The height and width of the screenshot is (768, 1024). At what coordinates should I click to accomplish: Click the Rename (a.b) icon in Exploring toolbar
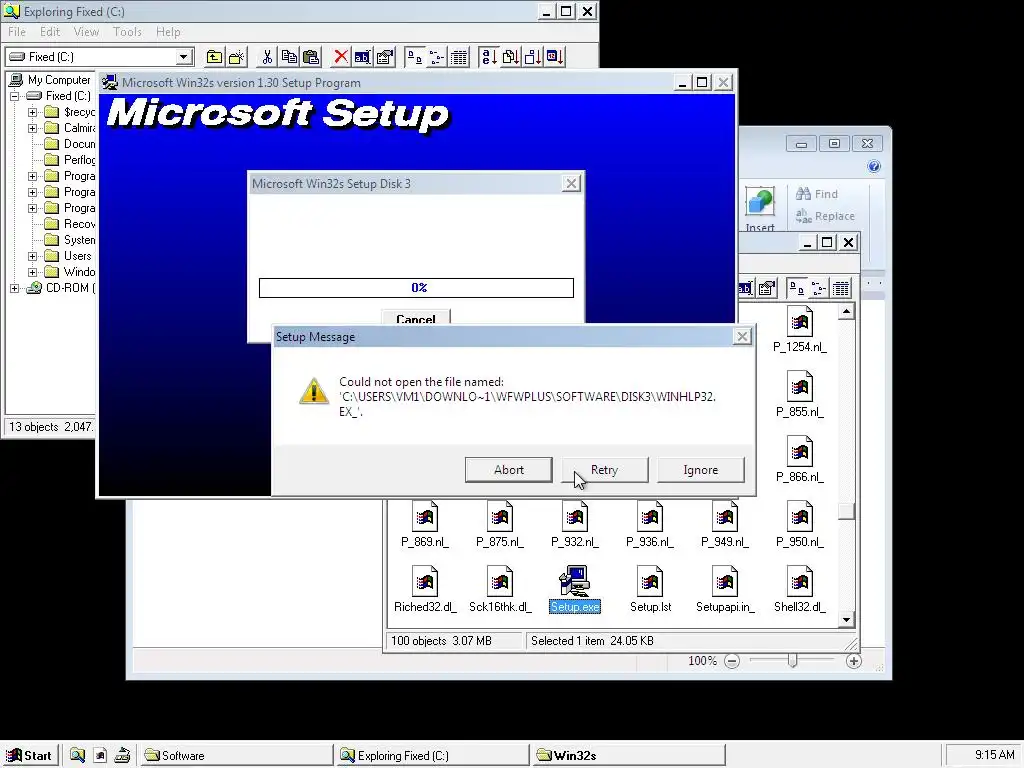(x=362, y=57)
